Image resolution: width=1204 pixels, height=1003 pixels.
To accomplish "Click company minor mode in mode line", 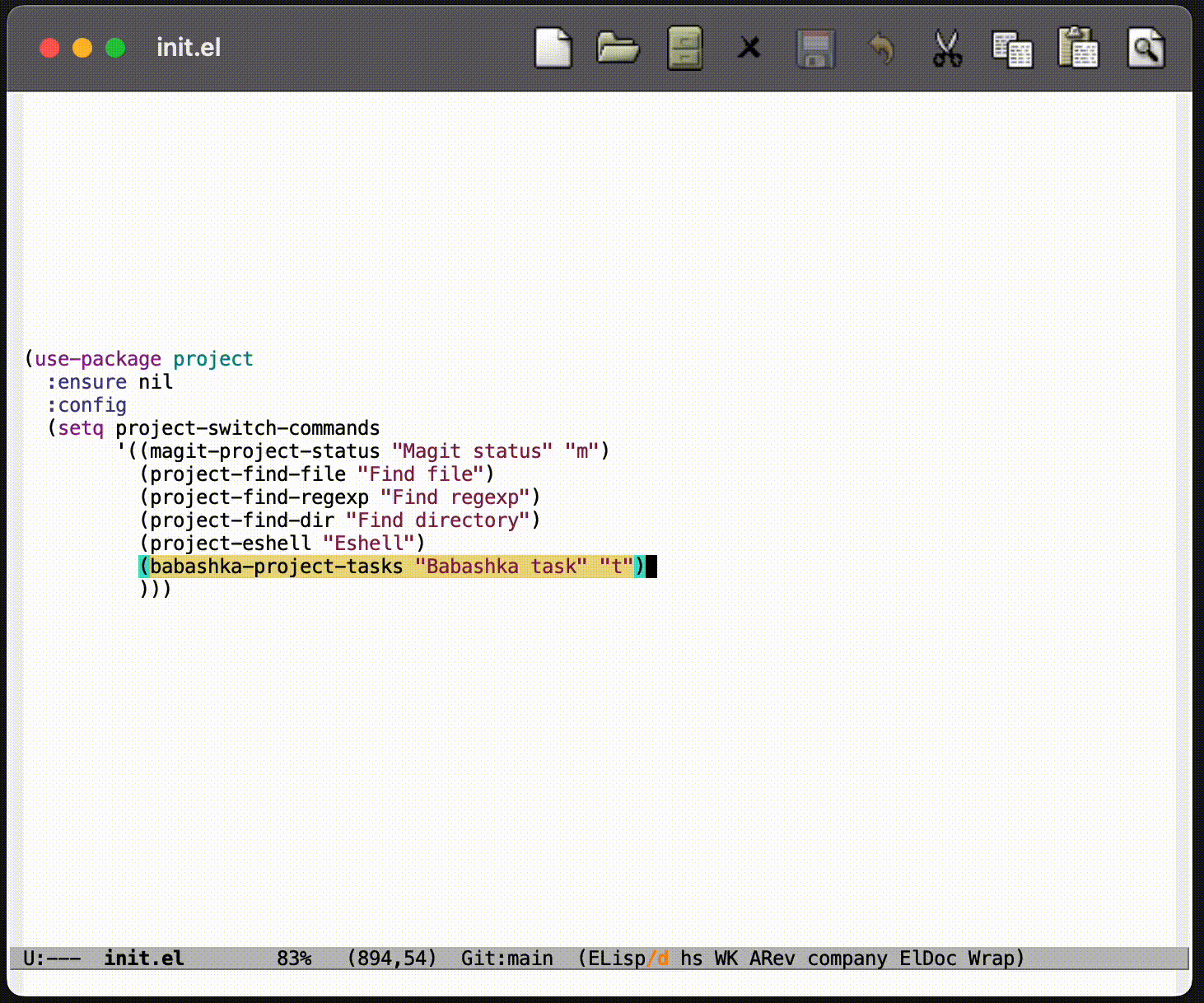I will [847, 958].
